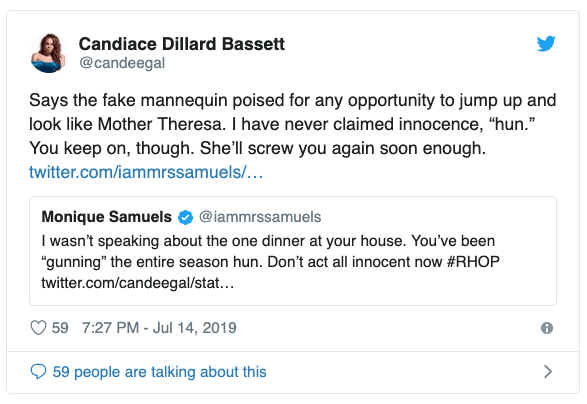587x404 pixels.
Task: Click the speech bubble reply icon
Action: tap(38, 372)
